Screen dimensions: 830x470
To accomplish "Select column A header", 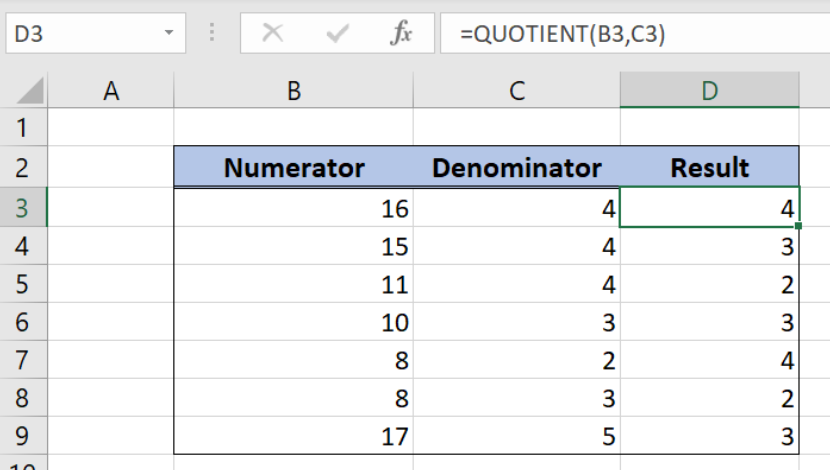I will pos(111,91).
